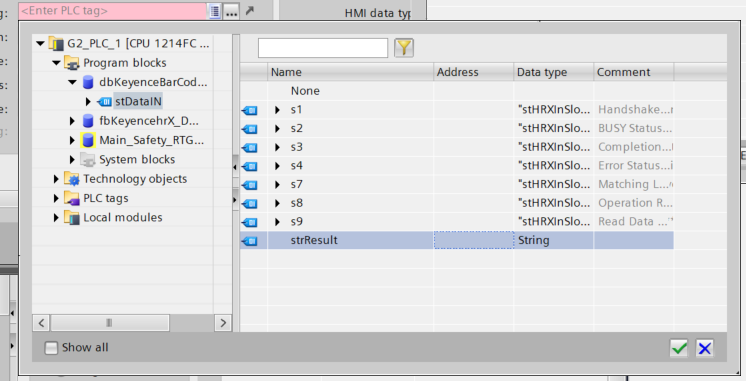
Task: Click tree scrollbar right arrow
Action: 223,323
